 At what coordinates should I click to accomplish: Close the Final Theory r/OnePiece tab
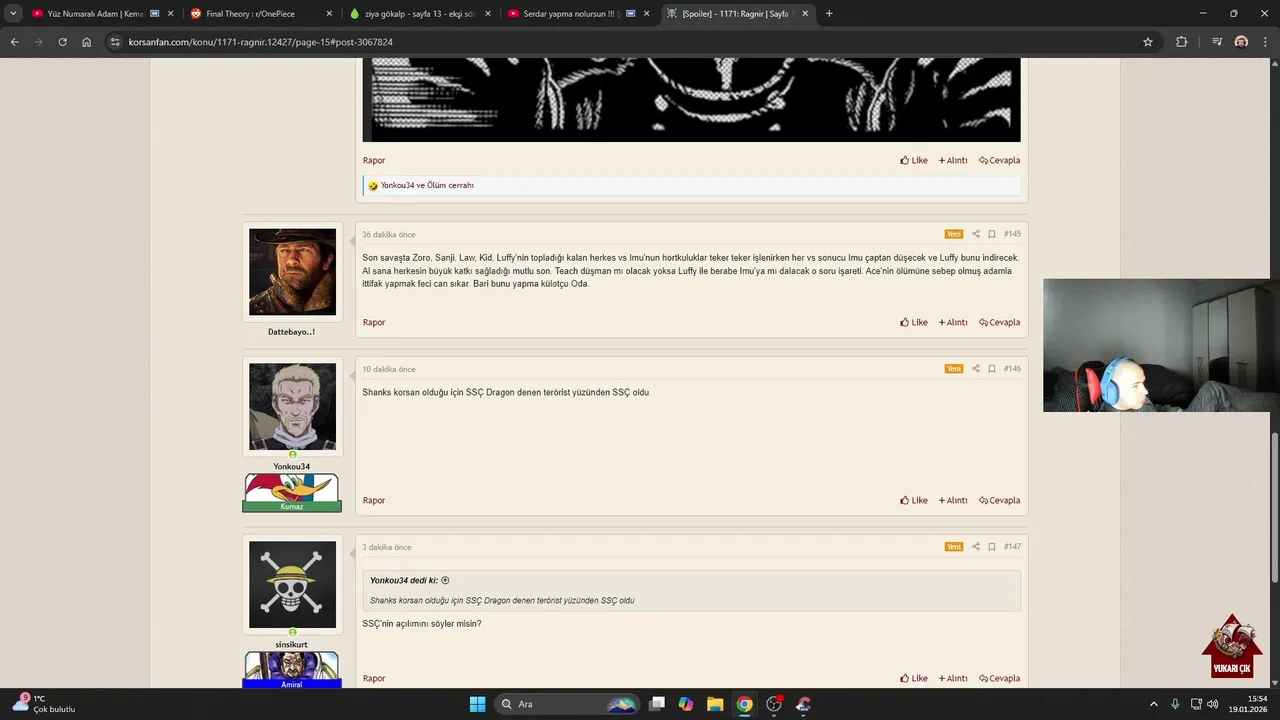click(x=329, y=14)
